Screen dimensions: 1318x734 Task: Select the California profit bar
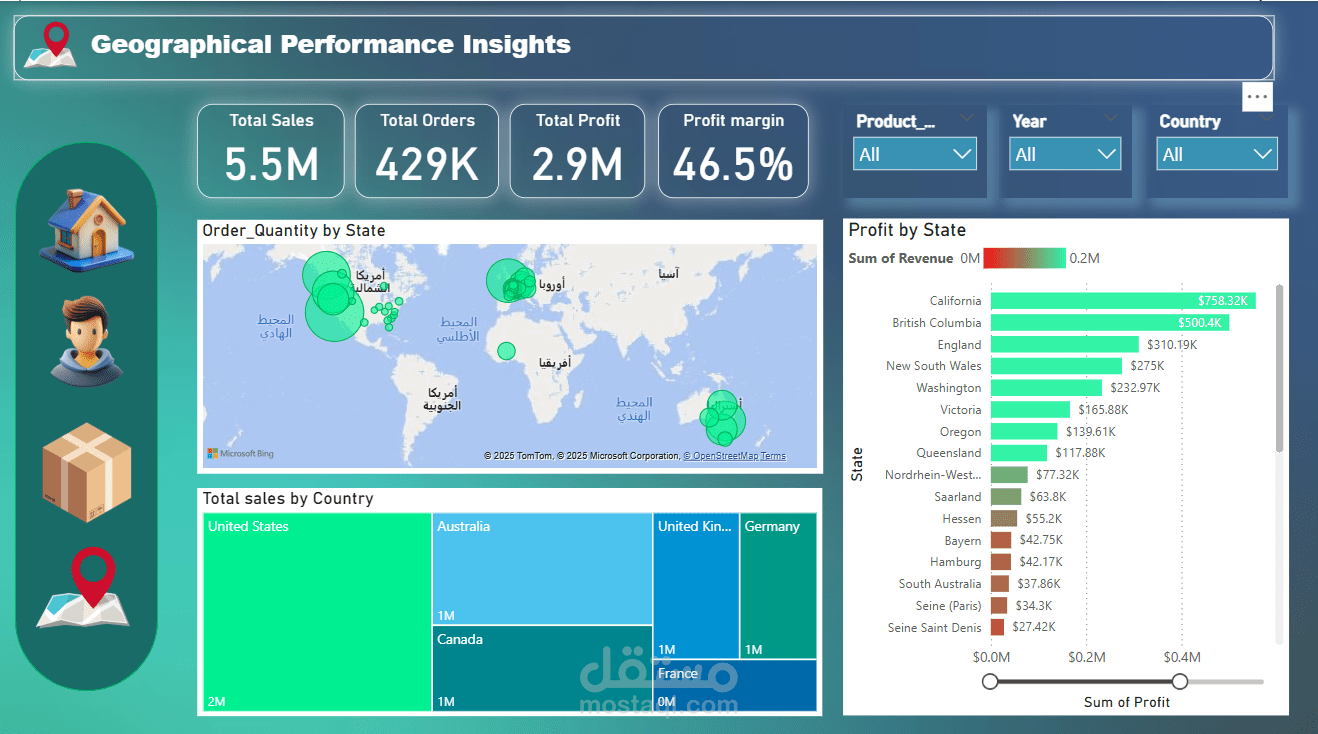pyautogui.click(x=1123, y=301)
